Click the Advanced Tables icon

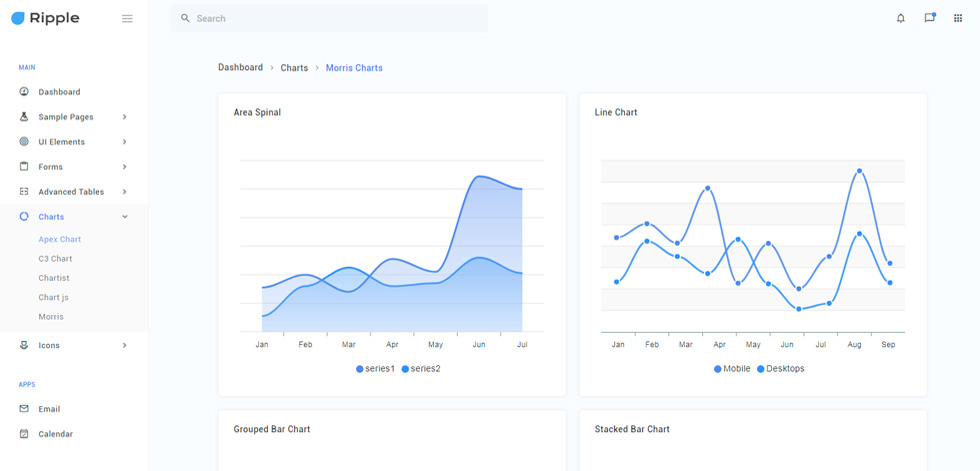tap(24, 192)
